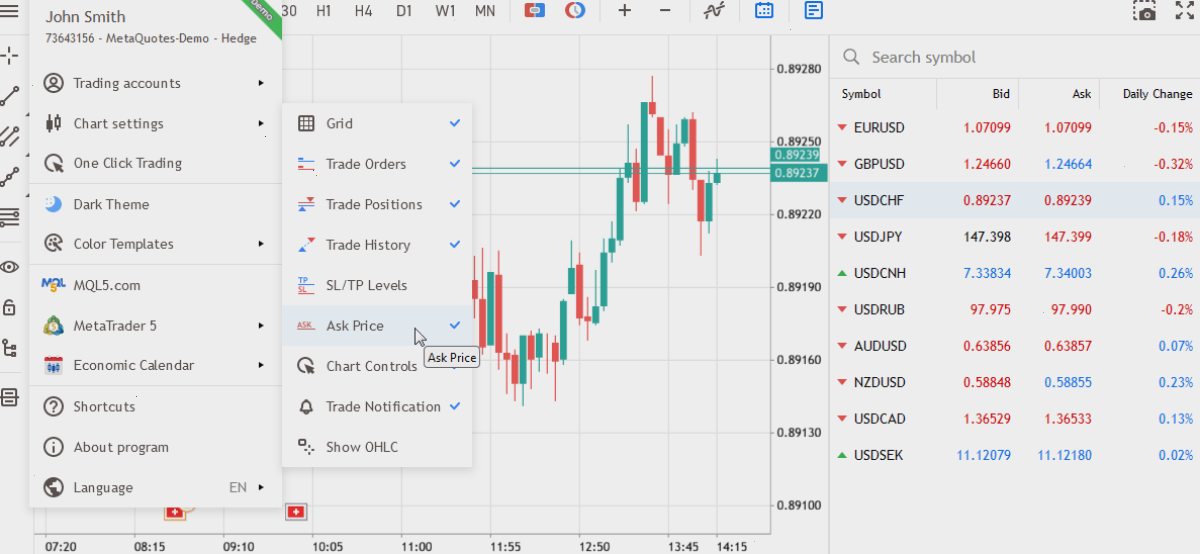
Task: Expand the MetaTrader 5 submenu
Action: pos(155,326)
